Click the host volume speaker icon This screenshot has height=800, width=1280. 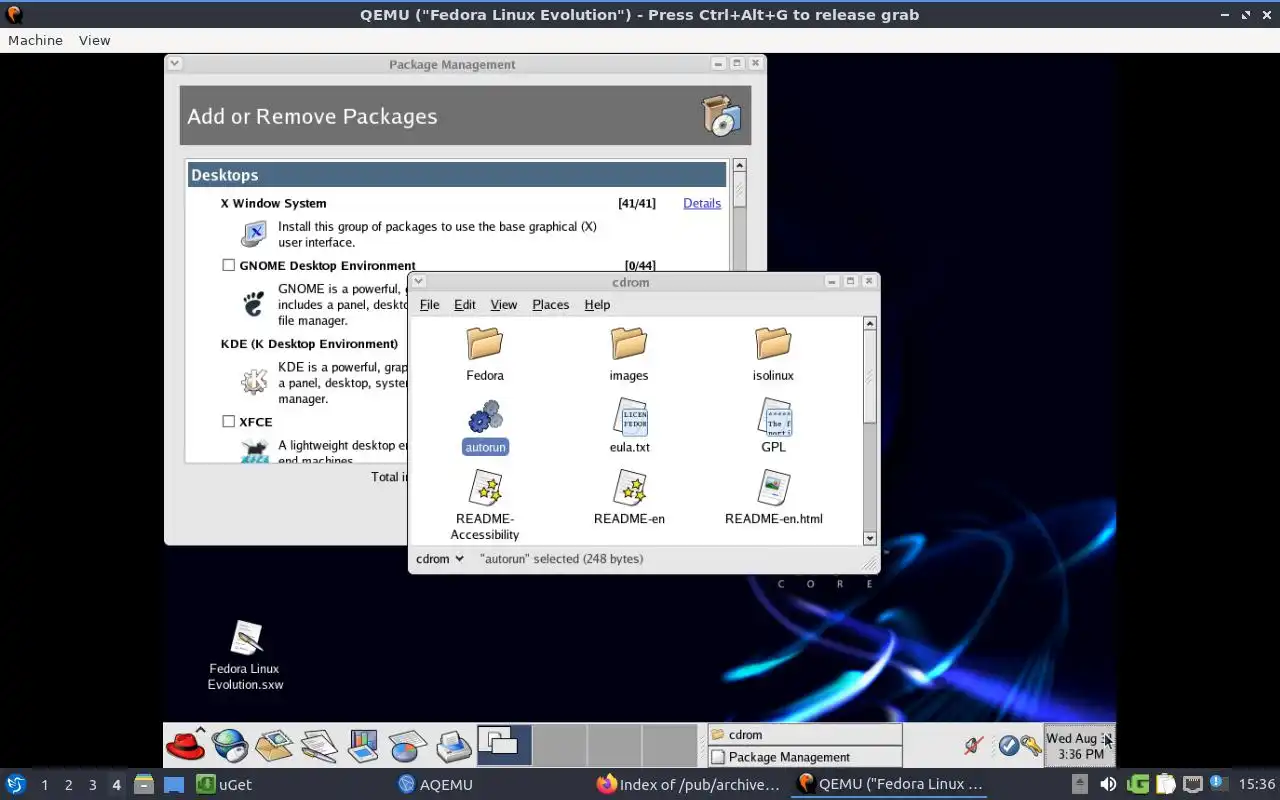point(1108,784)
